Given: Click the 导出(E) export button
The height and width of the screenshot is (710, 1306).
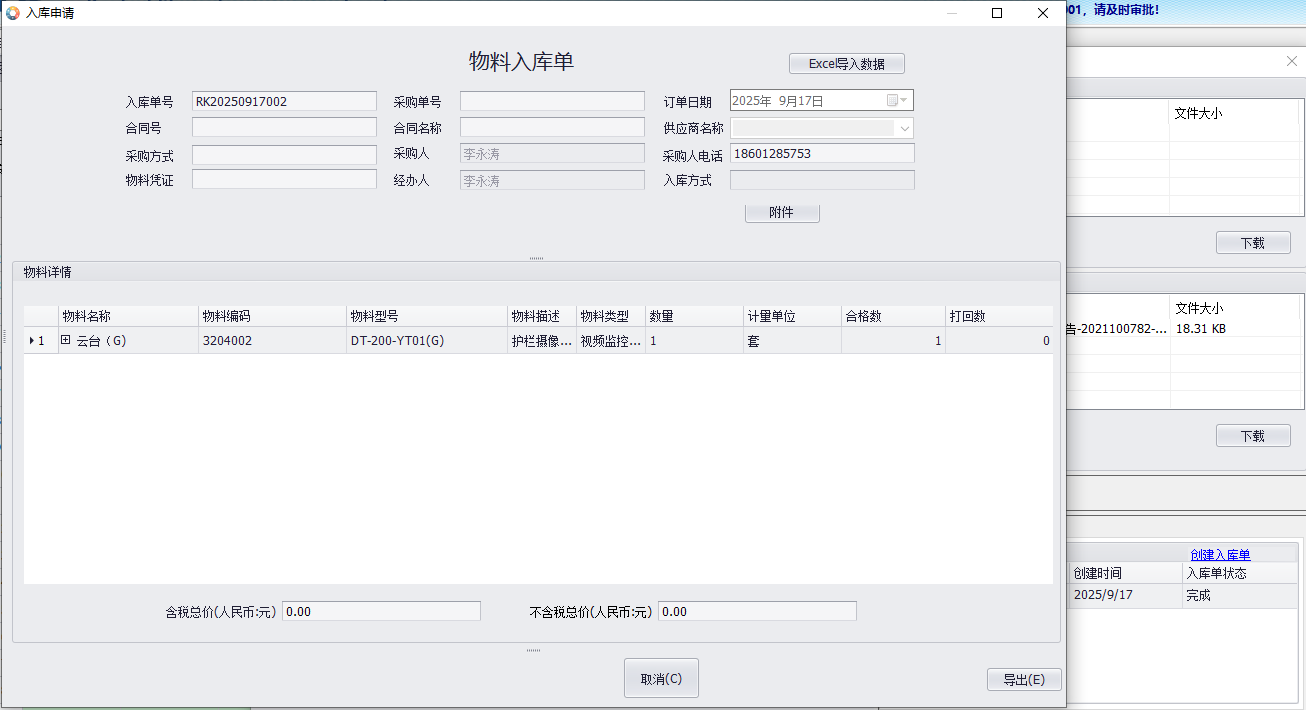Looking at the screenshot, I should pos(1023,679).
